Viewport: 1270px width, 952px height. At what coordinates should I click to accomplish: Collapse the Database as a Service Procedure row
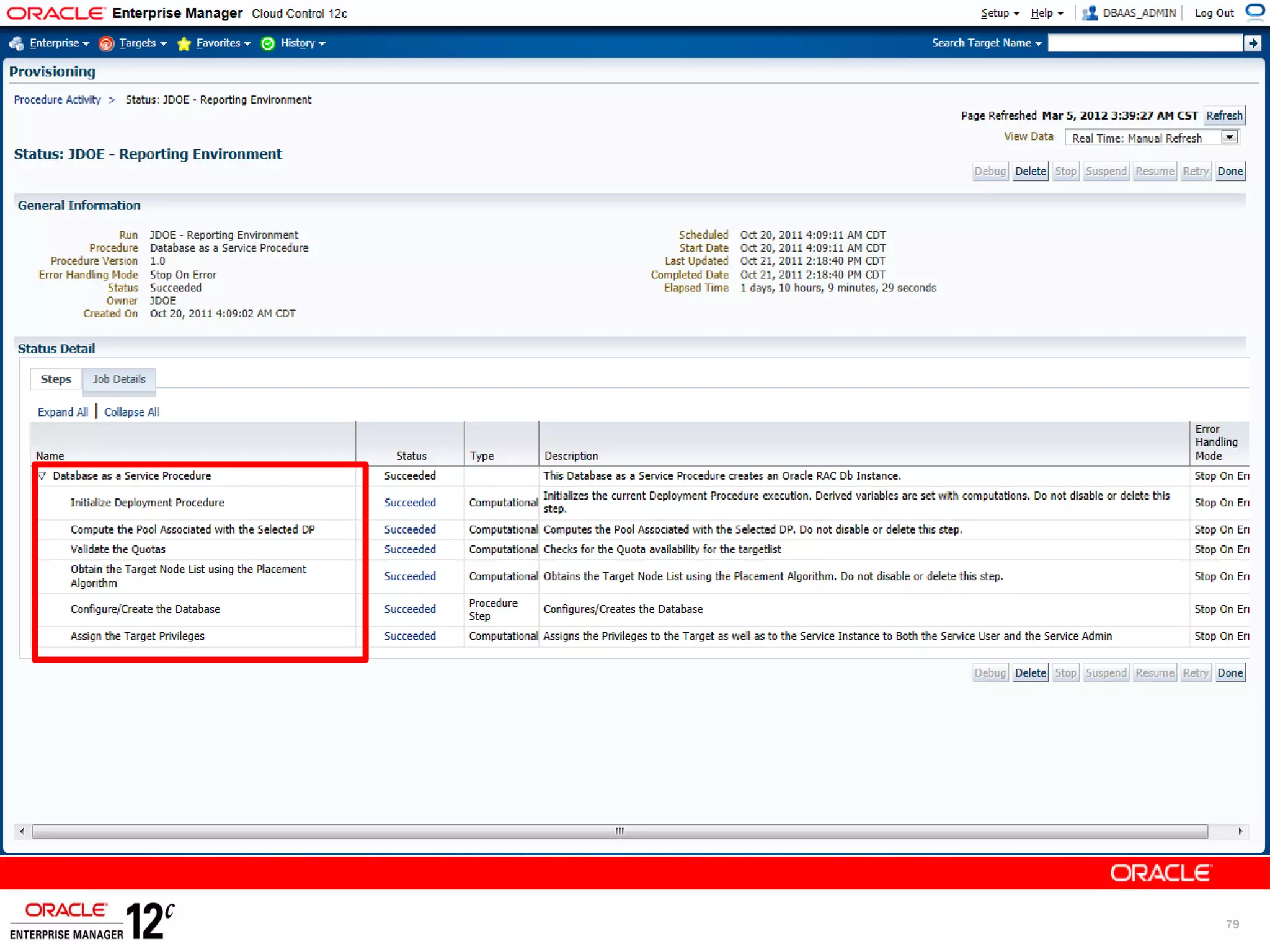point(42,476)
